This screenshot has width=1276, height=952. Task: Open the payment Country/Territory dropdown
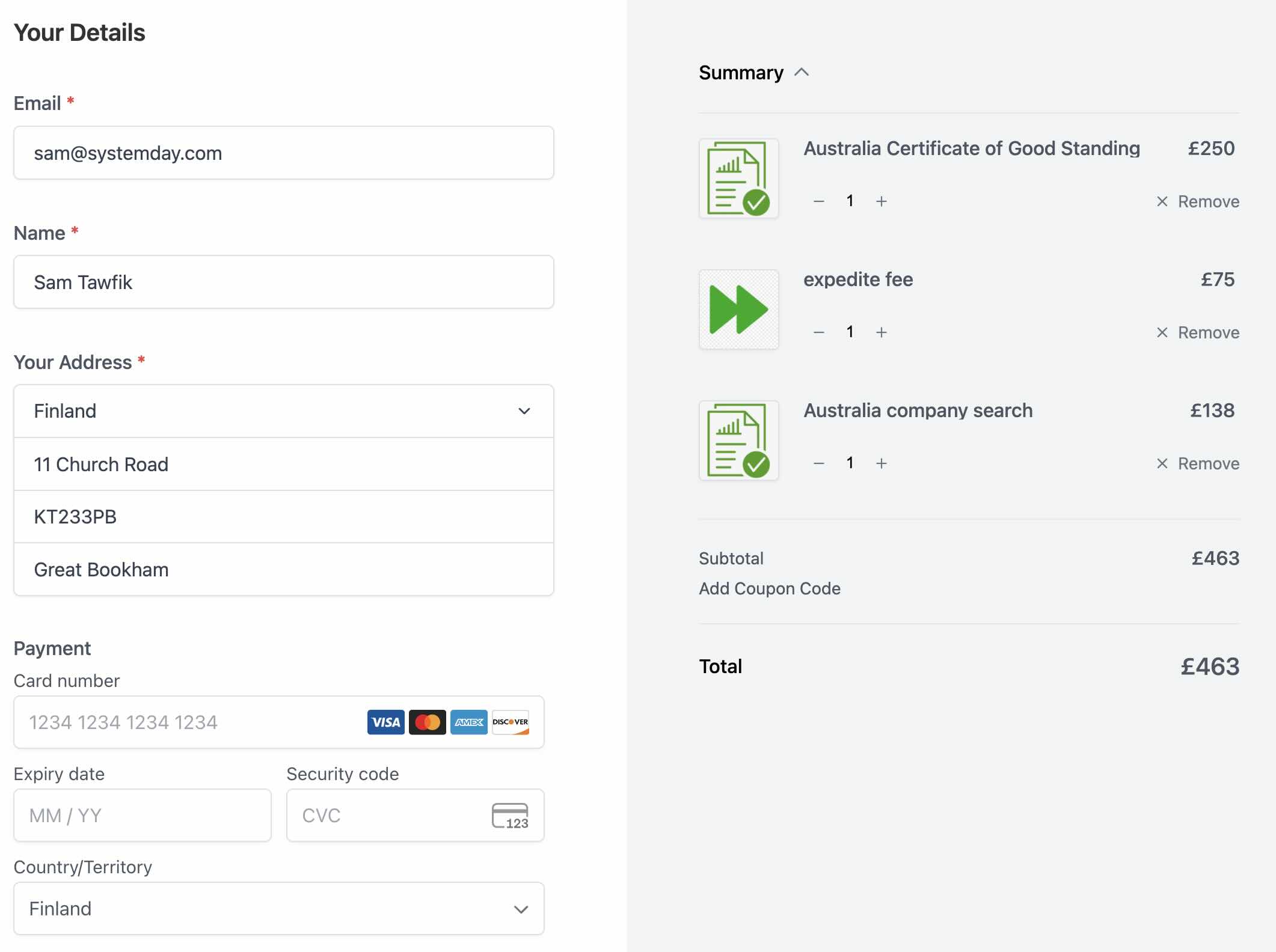(x=279, y=908)
